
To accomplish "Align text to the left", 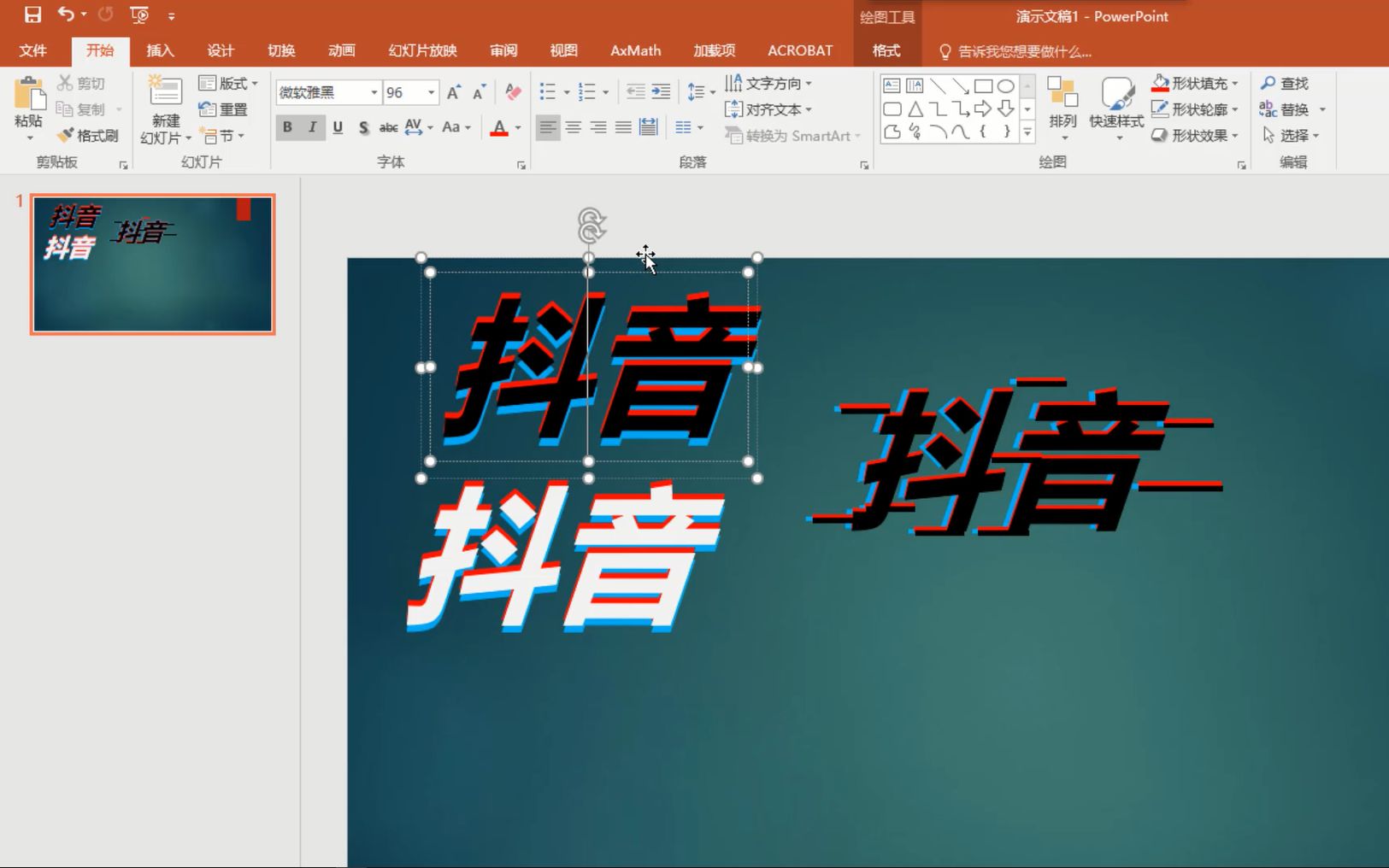I will pyautogui.click(x=547, y=127).
